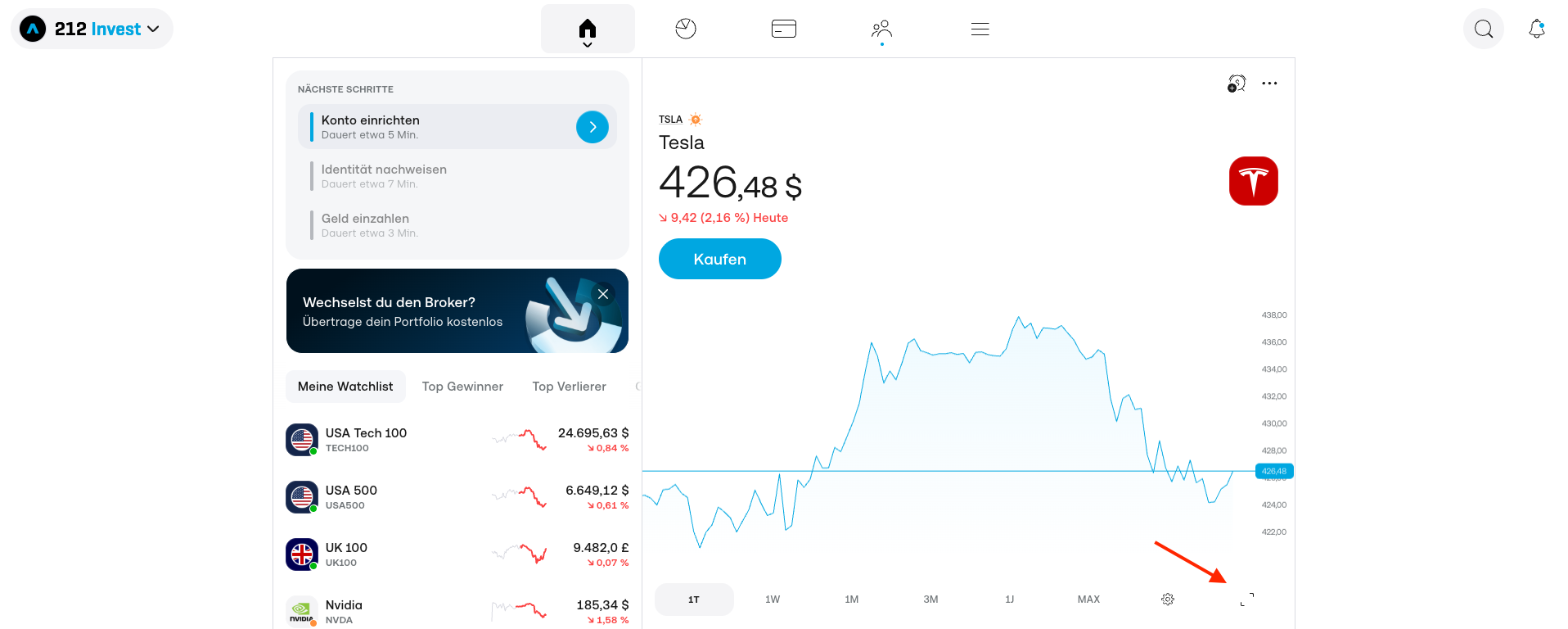Viewport: 1568px width, 629px height.
Task: Click the price alert icon
Action: [x=1236, y=84]
